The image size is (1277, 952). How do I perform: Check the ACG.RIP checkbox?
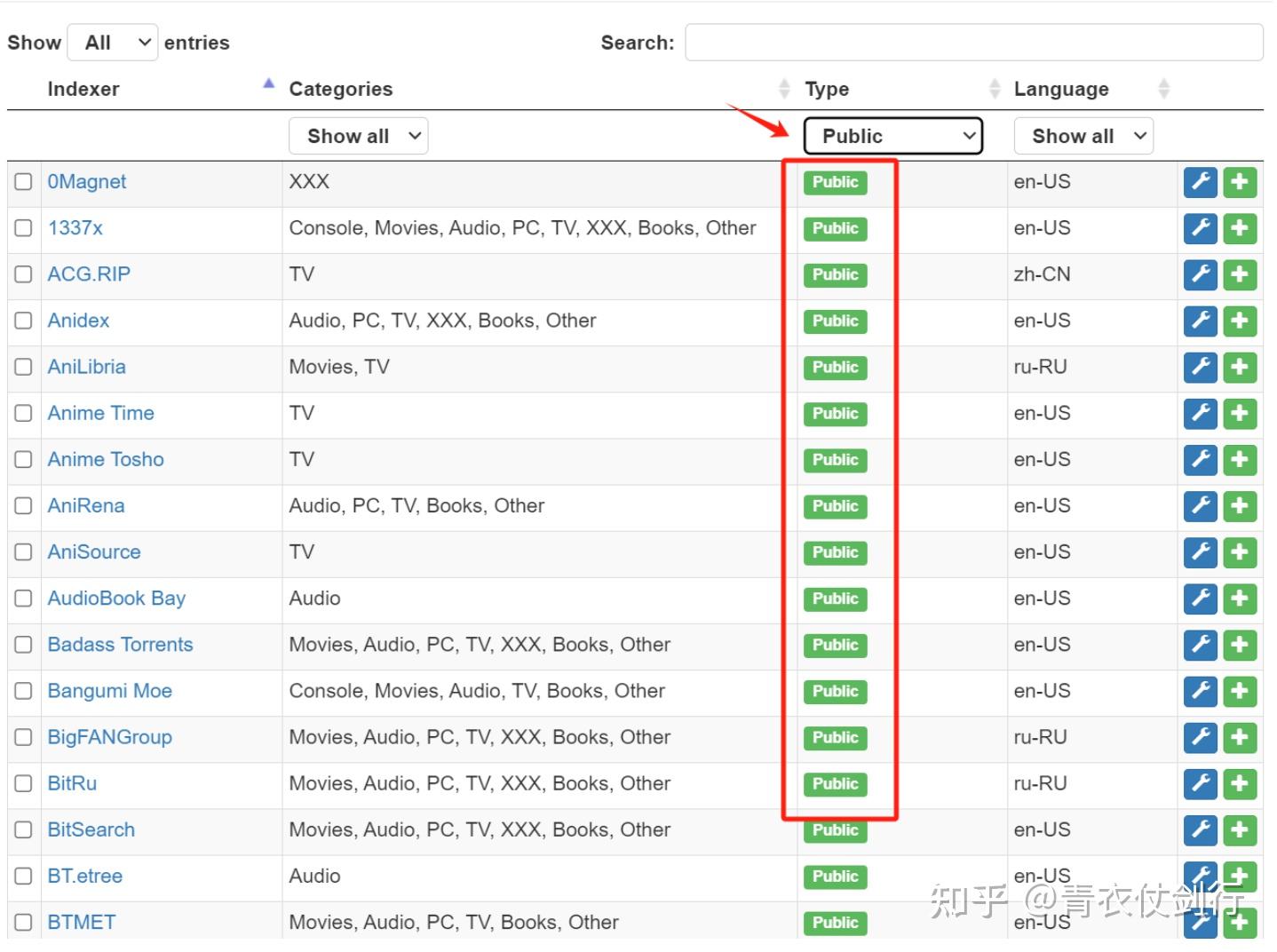coord(23,274)
